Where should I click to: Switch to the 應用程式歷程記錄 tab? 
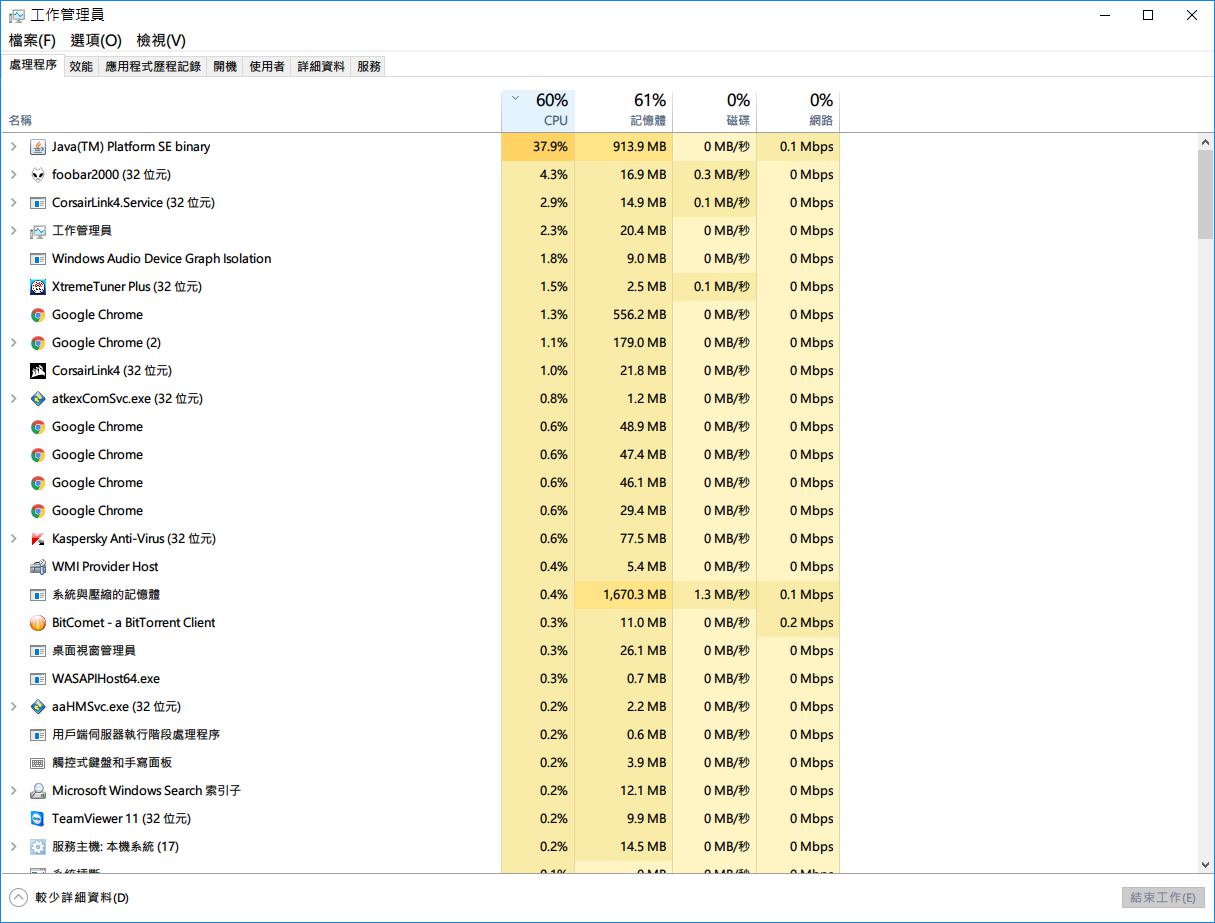(x=153, y=66)
